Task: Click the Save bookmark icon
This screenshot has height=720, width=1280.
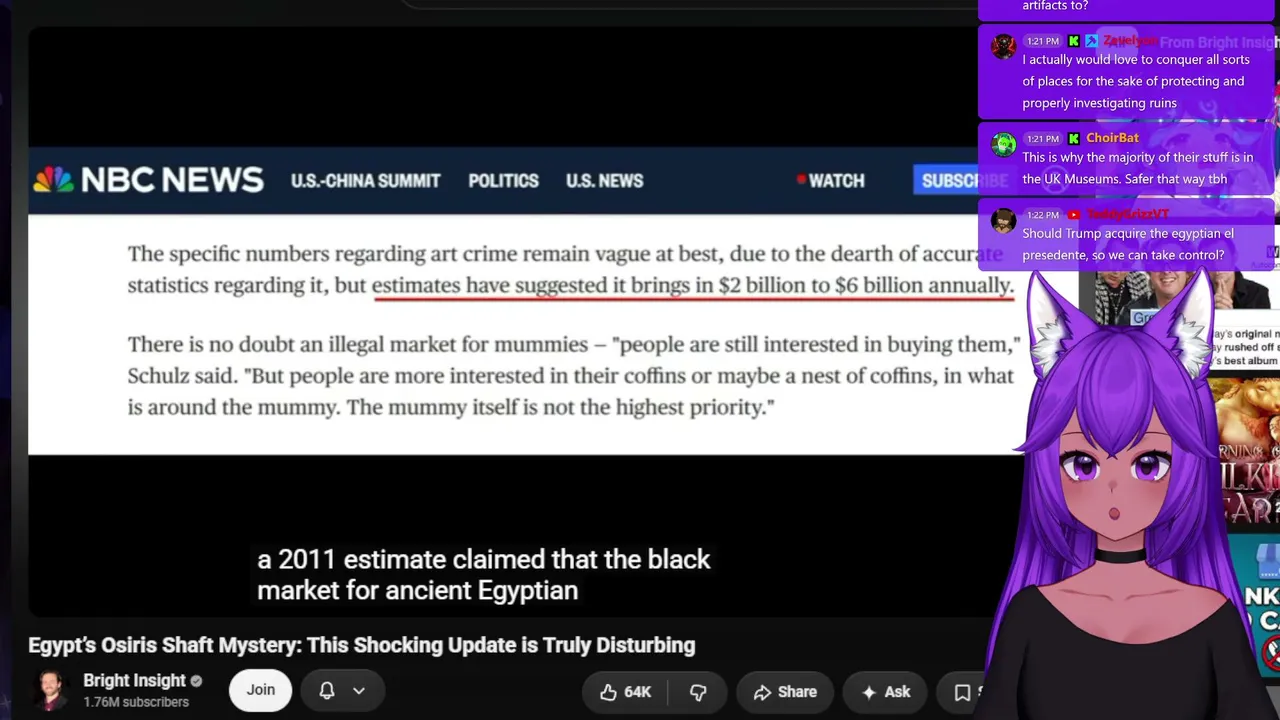Action: point(962,692)
